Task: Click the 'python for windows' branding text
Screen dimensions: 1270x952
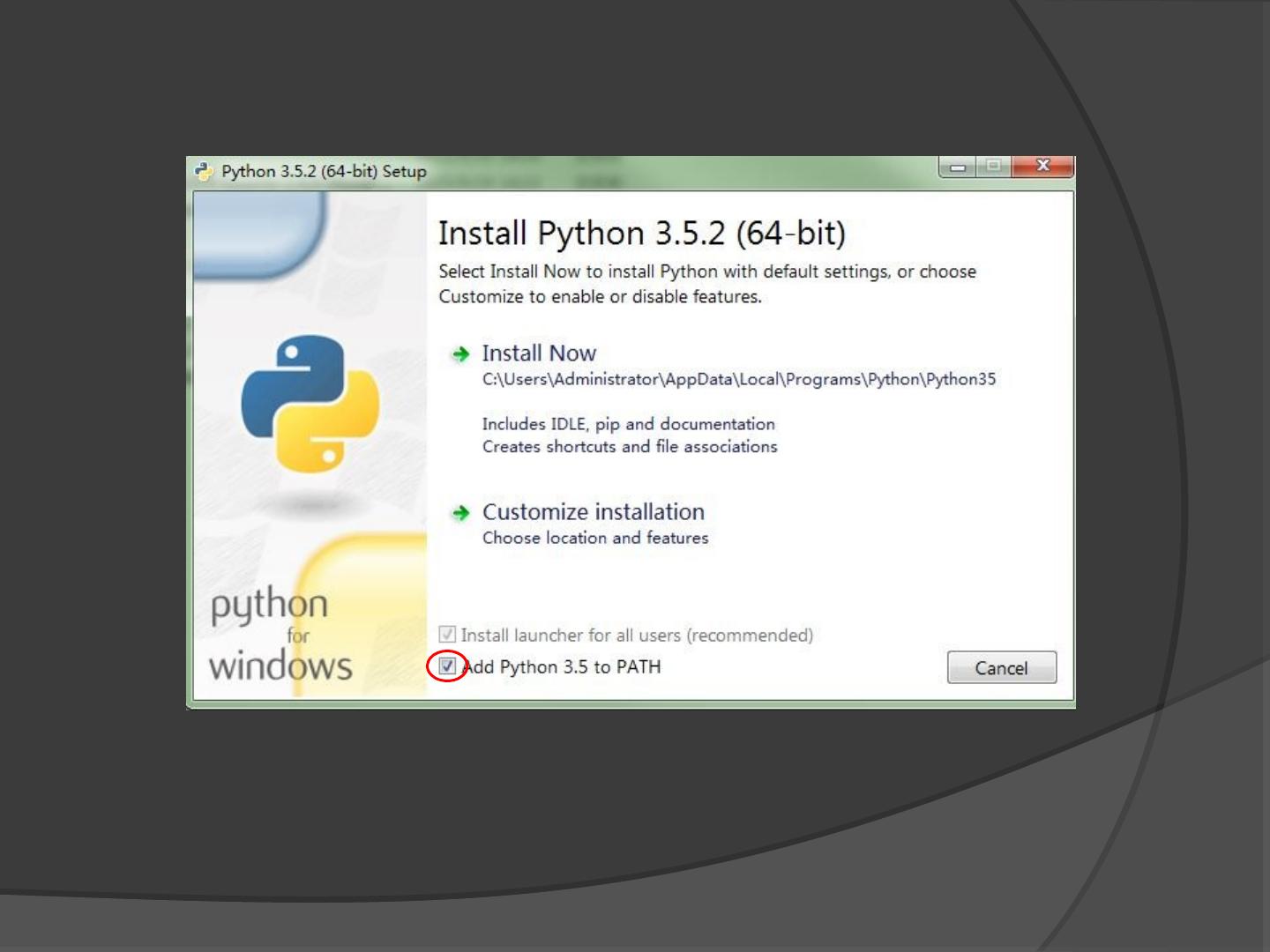Action: click(x=280, y=635)
